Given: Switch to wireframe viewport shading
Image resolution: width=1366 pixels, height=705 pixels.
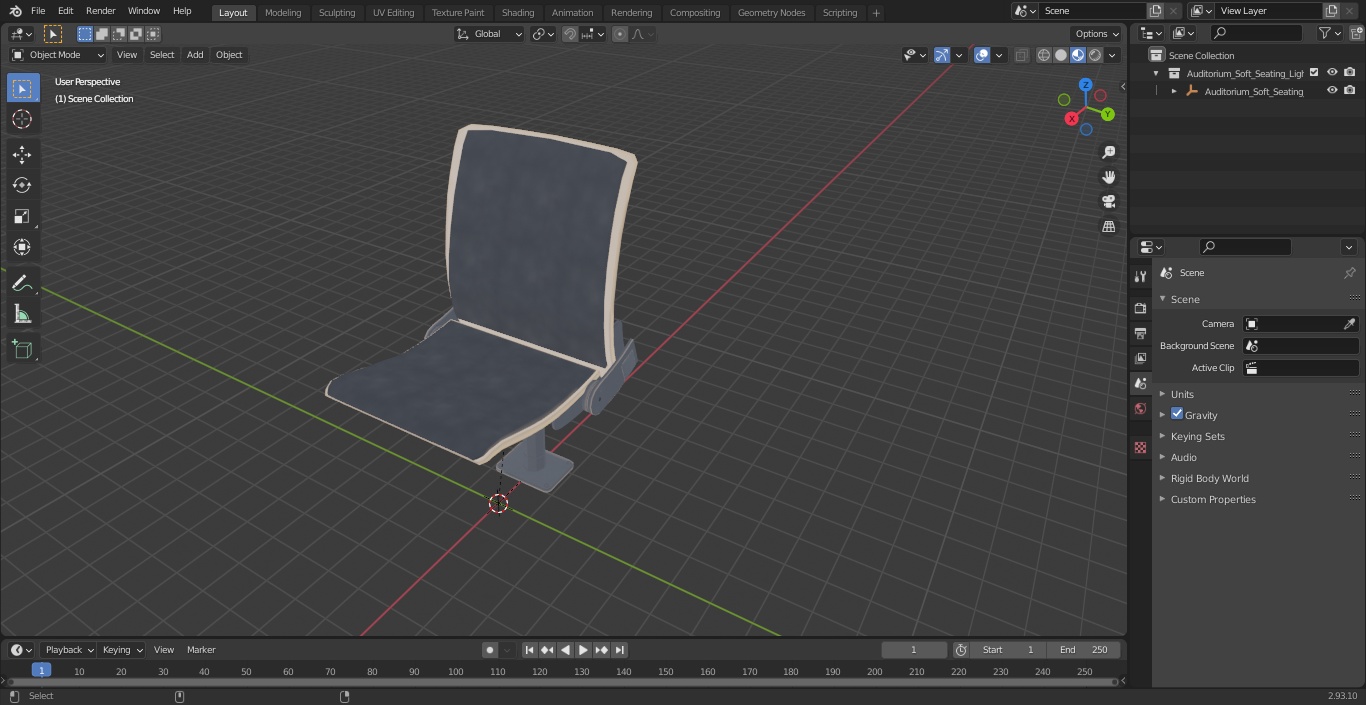Looking at the screenshot, I should coord(1043,55).
